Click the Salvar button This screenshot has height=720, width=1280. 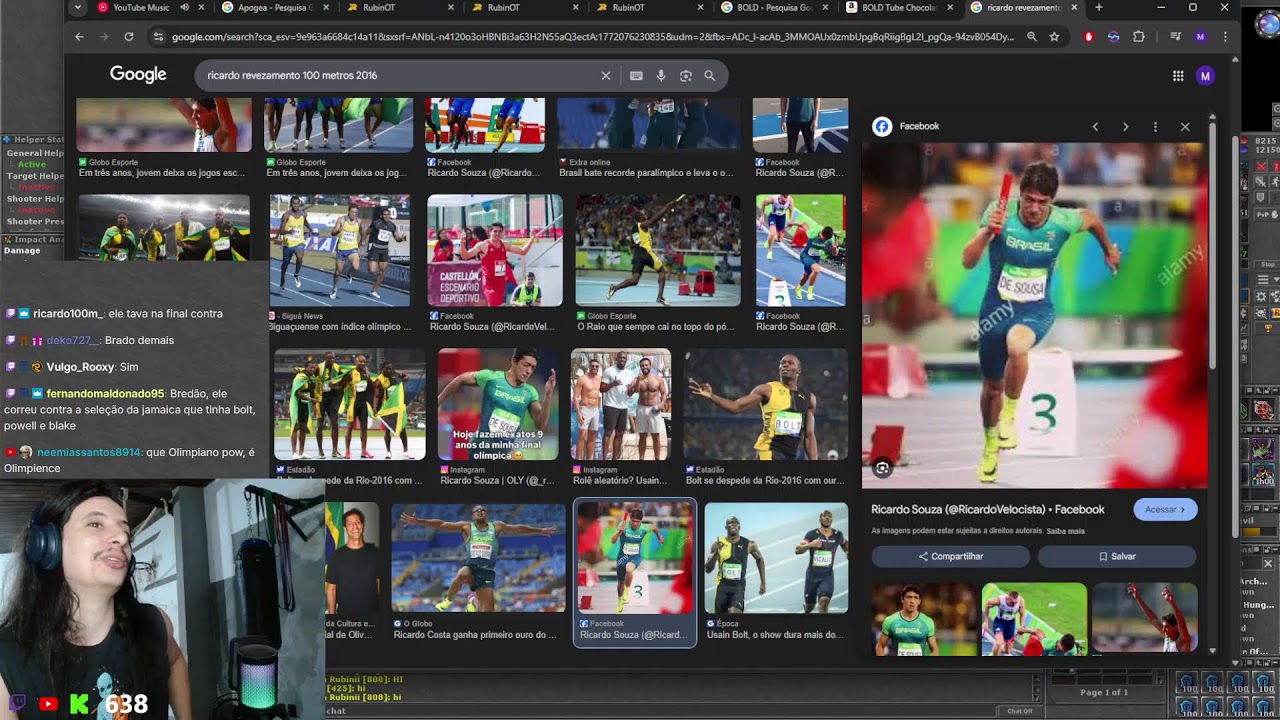1117,556
